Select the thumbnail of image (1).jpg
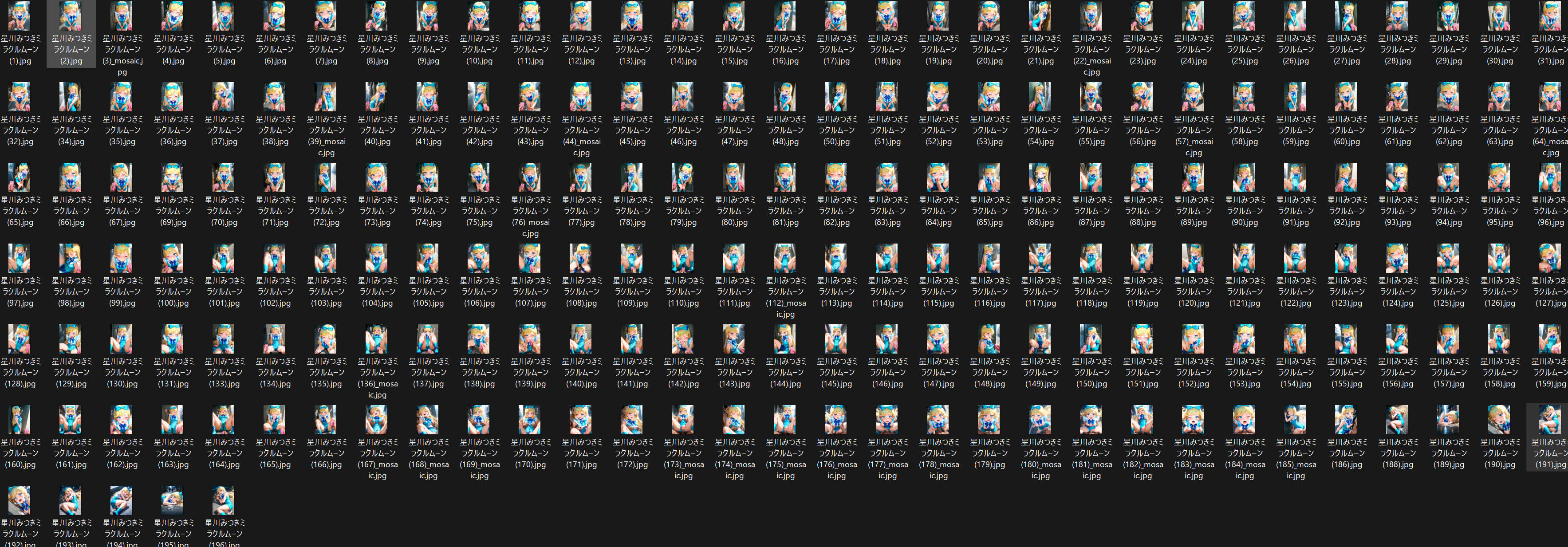The image size is (1568, 547). click(20, 16)
